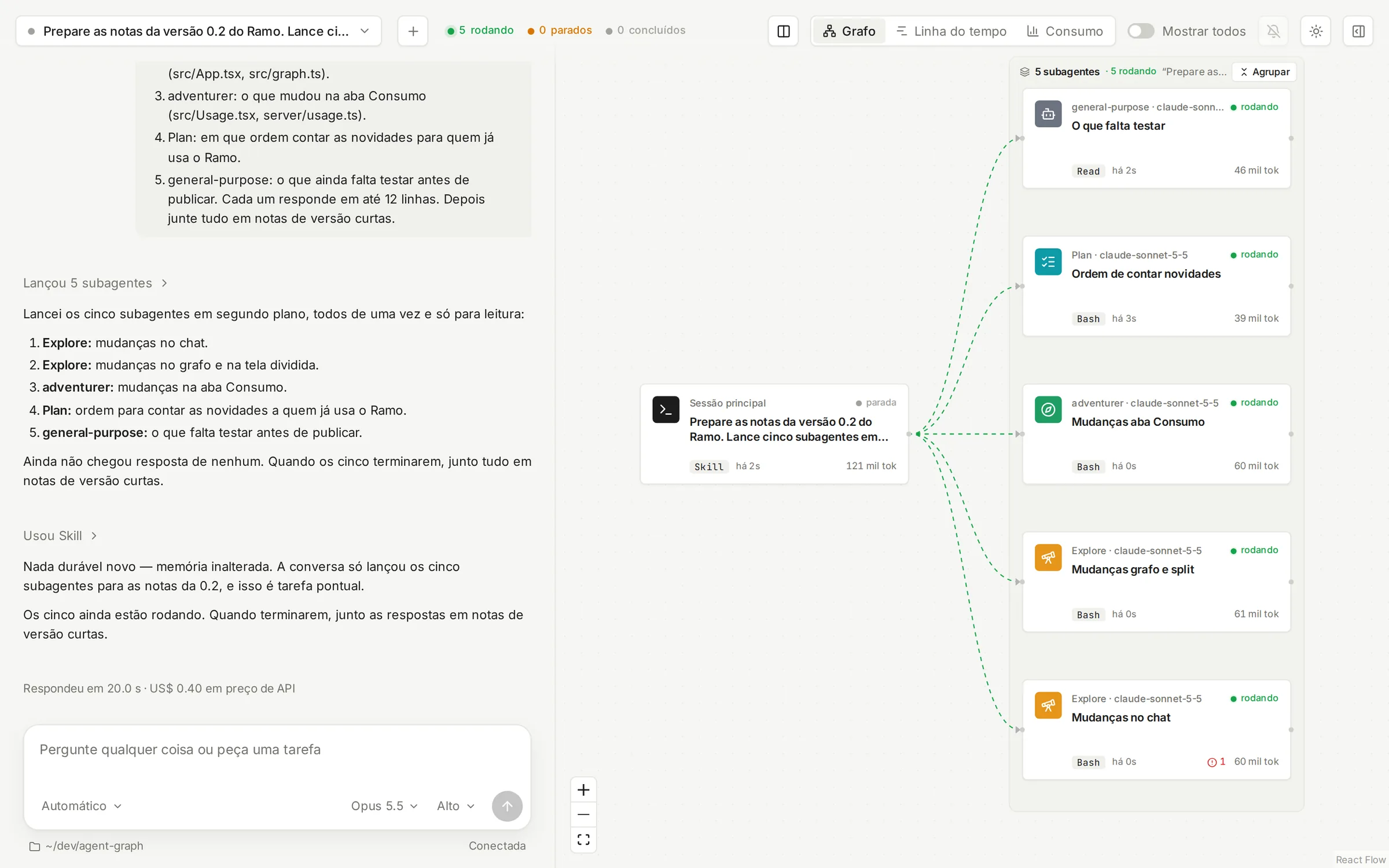Viewport: 1389px width, 868px height.
Task: Select the Ordem de contar novidades node
Action: 1156,286
